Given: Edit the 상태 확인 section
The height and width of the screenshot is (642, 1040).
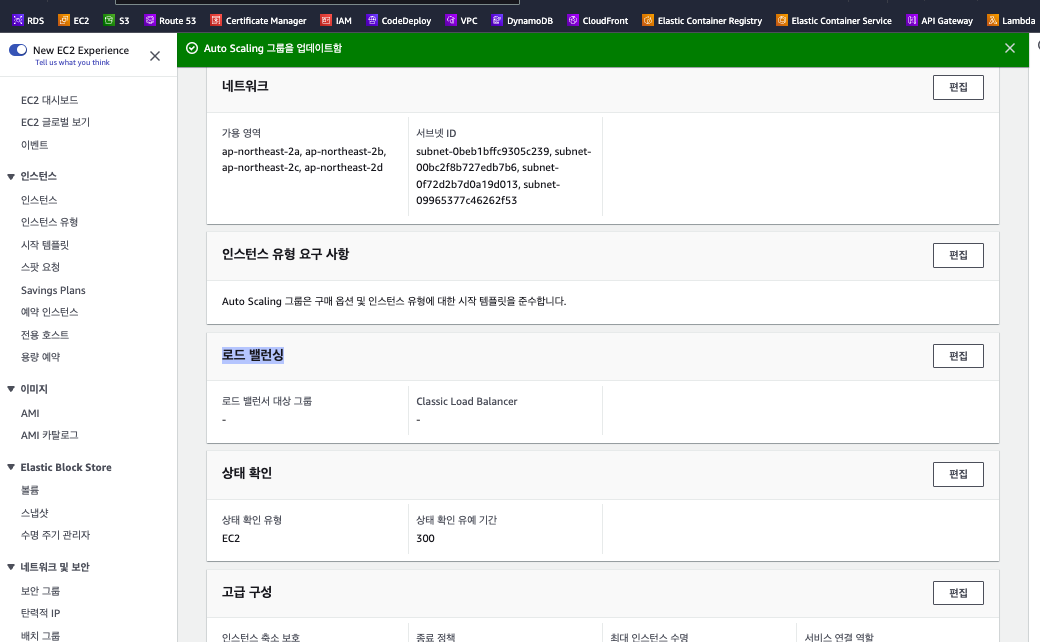Looking at the screenshot, I should click(x=958, y=474).
